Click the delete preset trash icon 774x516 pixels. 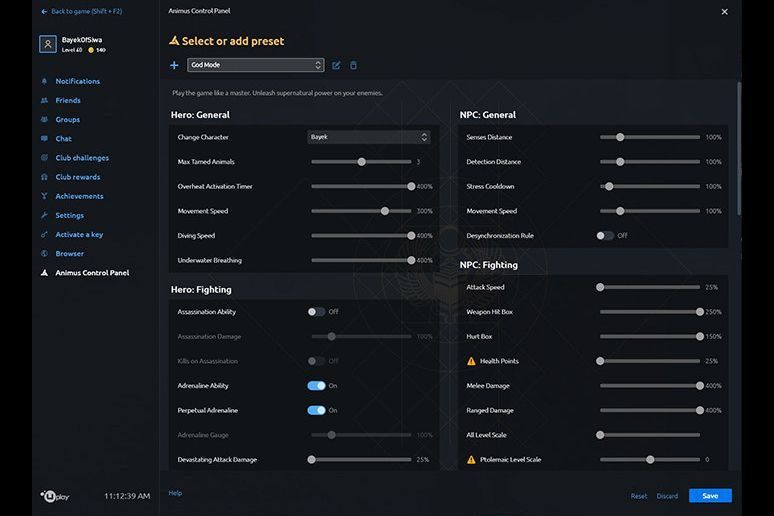(x=353, y=65)
